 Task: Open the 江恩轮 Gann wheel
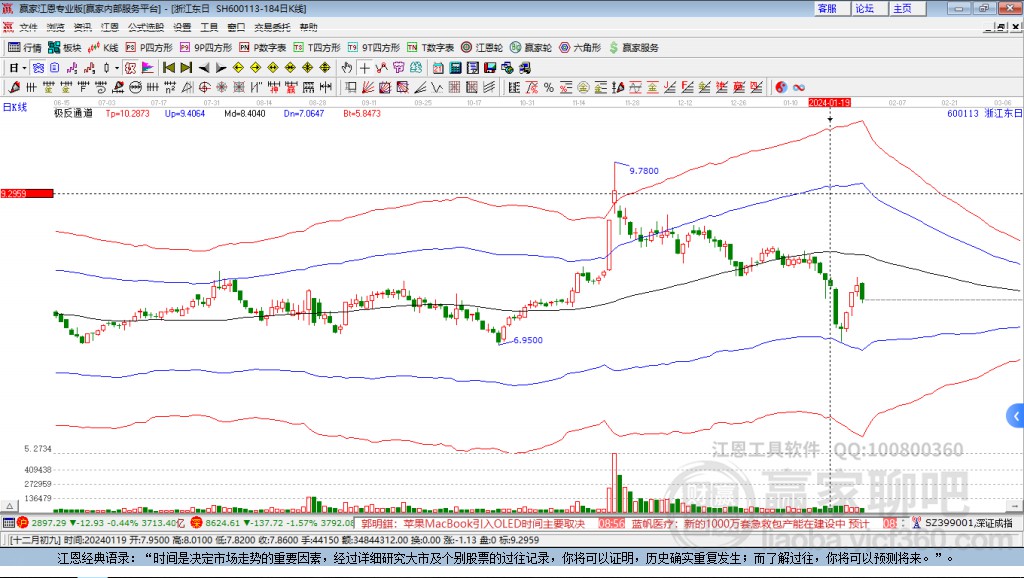tap(482, 48)
